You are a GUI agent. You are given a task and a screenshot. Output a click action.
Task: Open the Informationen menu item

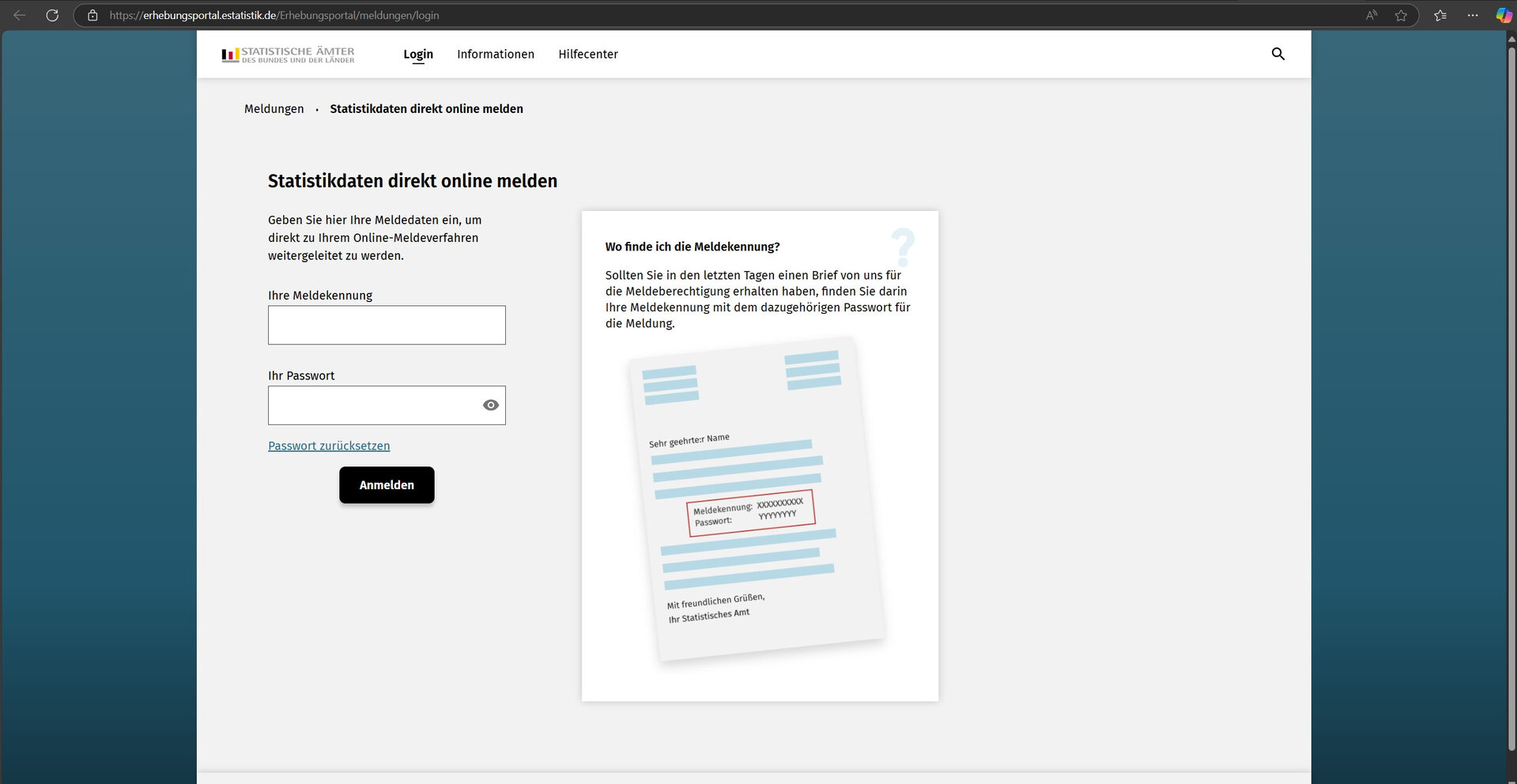pos(496,54)
